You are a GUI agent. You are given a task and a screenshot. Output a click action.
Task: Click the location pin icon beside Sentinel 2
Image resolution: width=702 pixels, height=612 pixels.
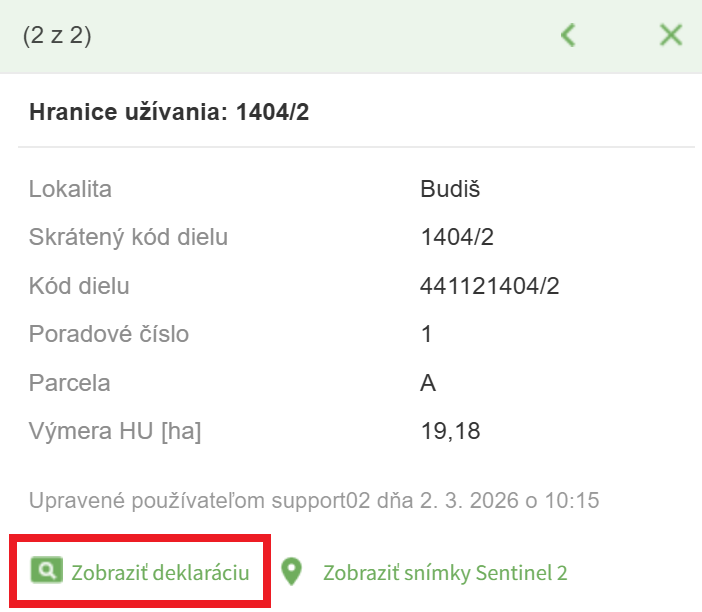(x=292, y=572)
